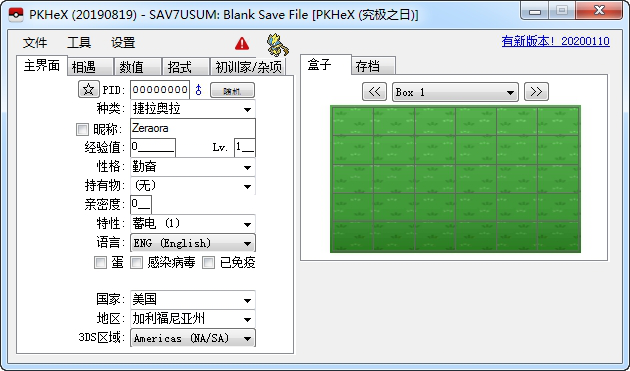Click the random PID button

pyautogui.click(x=232, y=90)
